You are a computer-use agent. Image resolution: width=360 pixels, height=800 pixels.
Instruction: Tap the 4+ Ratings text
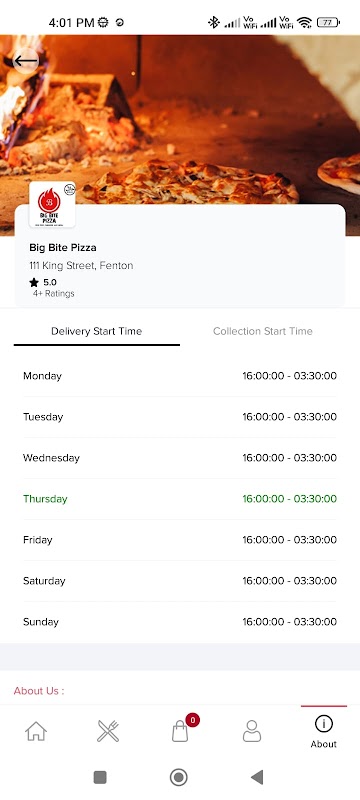point(54,293)
